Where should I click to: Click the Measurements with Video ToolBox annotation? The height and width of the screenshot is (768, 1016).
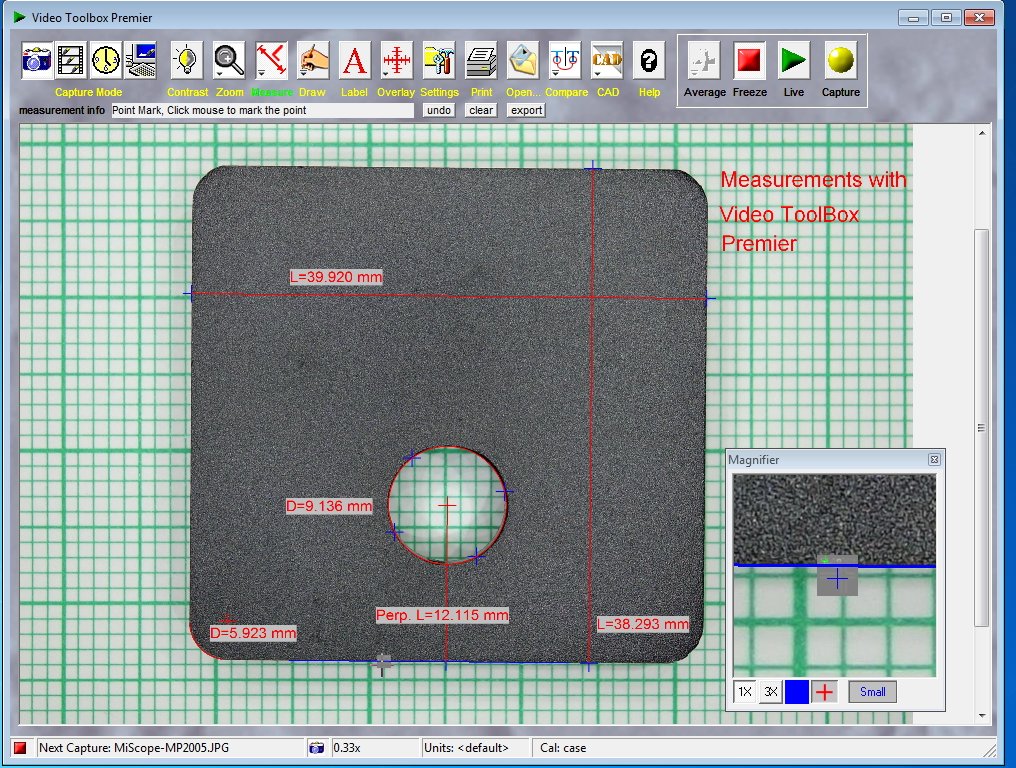(813, 211)
